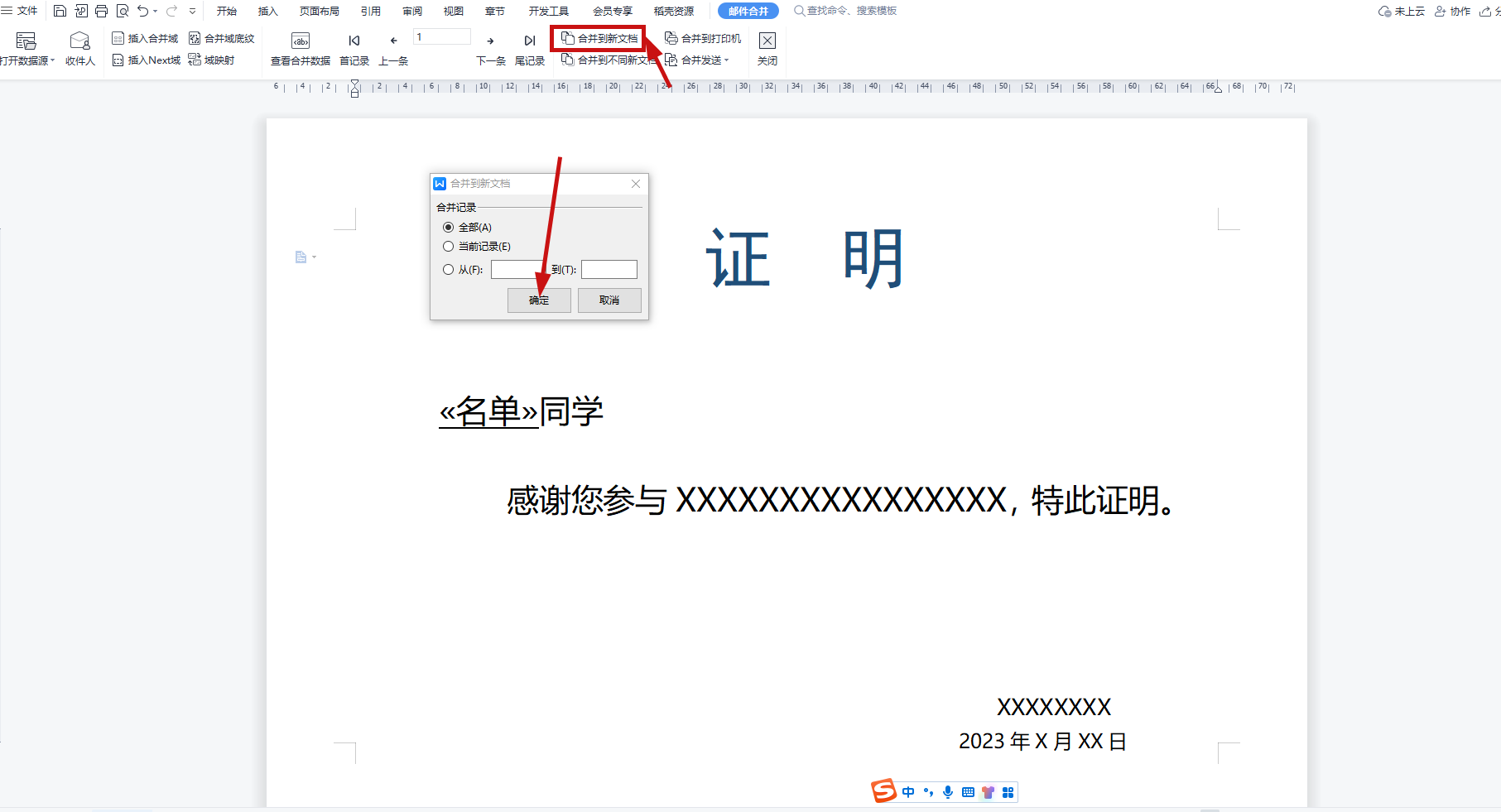Viewport: 1501px width, 812px height.
Task: Switch to the 开发工具 ribbon tab
Action: coord(548,11)
